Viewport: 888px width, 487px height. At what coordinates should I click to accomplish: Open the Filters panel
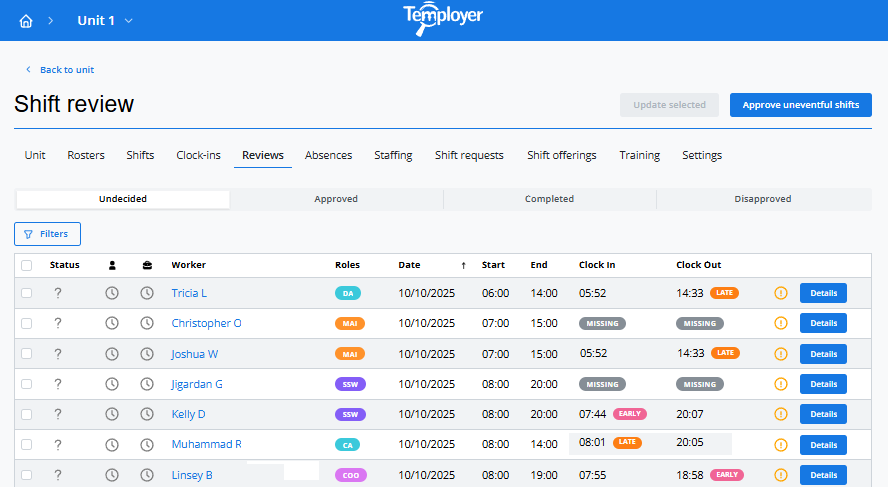(48, 234)
